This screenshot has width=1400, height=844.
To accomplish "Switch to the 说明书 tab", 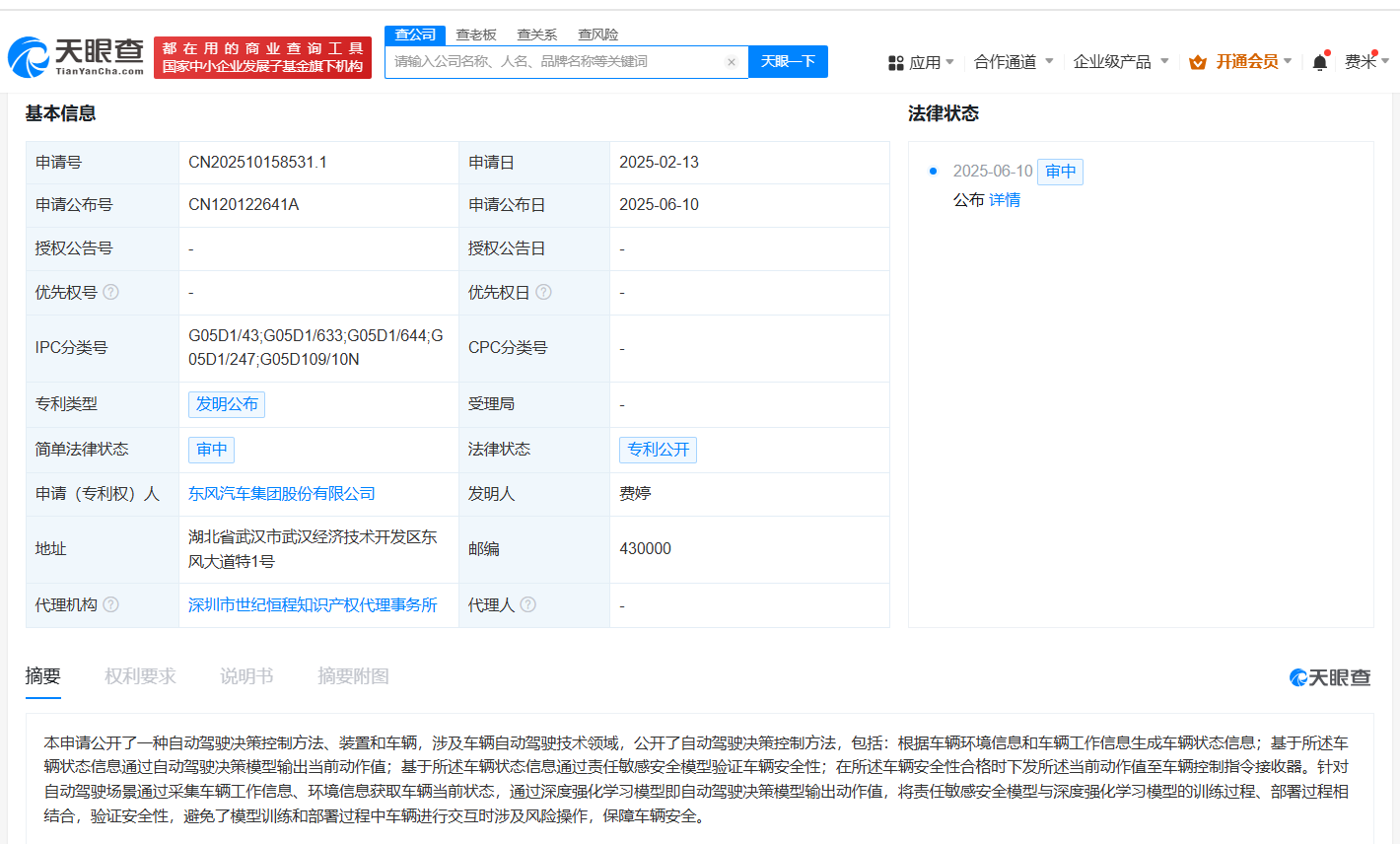I will 246,676.
